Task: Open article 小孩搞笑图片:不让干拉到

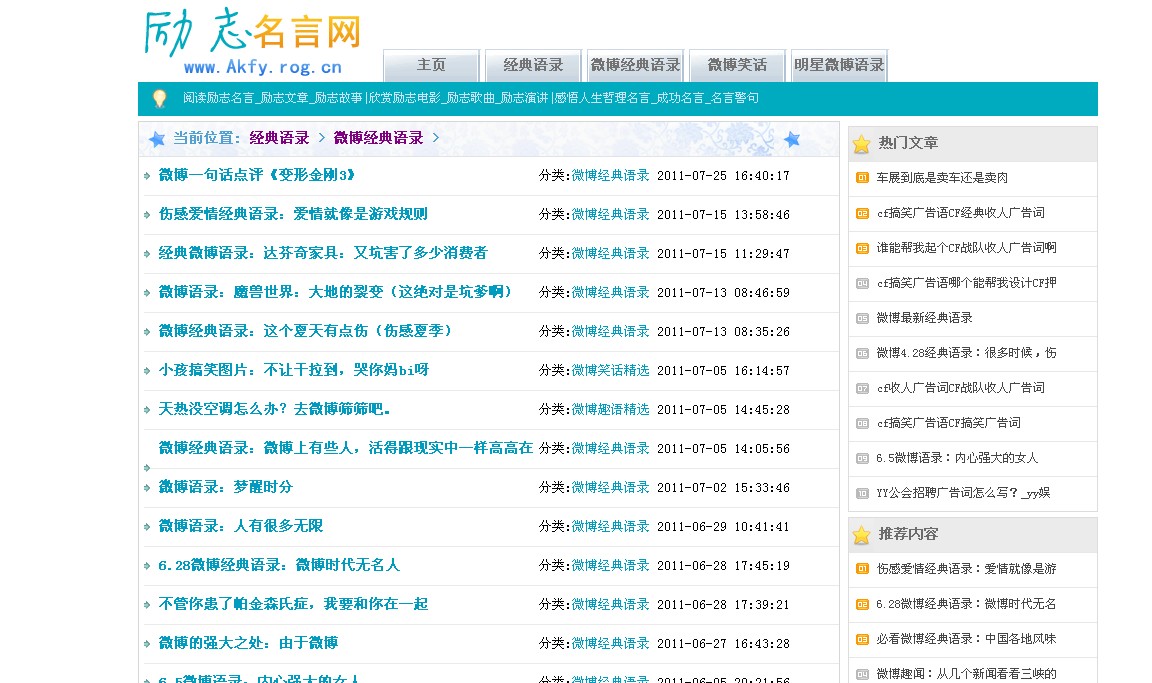Action: (x=294, y=369)
